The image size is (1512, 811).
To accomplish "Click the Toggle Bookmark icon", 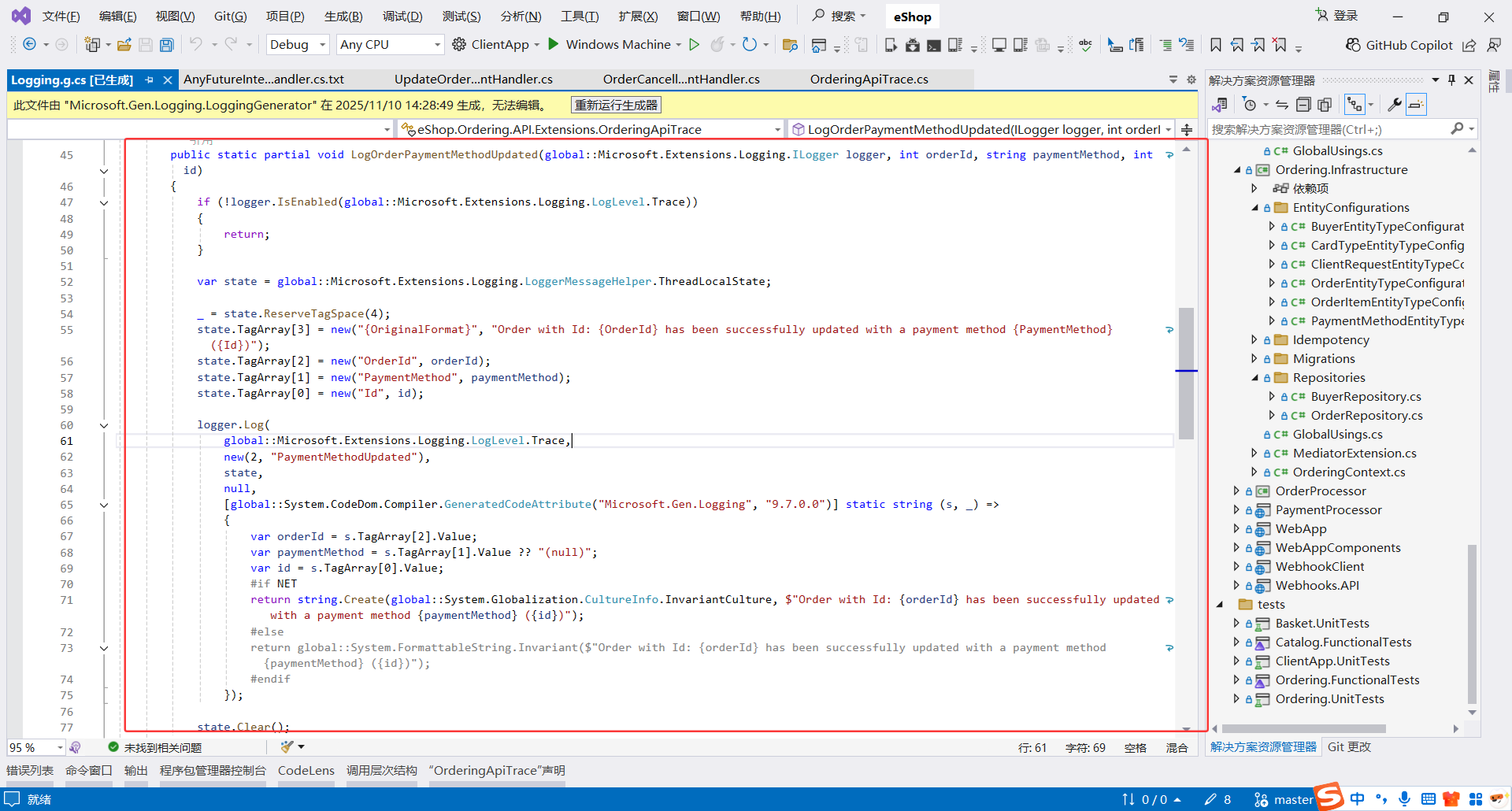I will coord(1216,45).
